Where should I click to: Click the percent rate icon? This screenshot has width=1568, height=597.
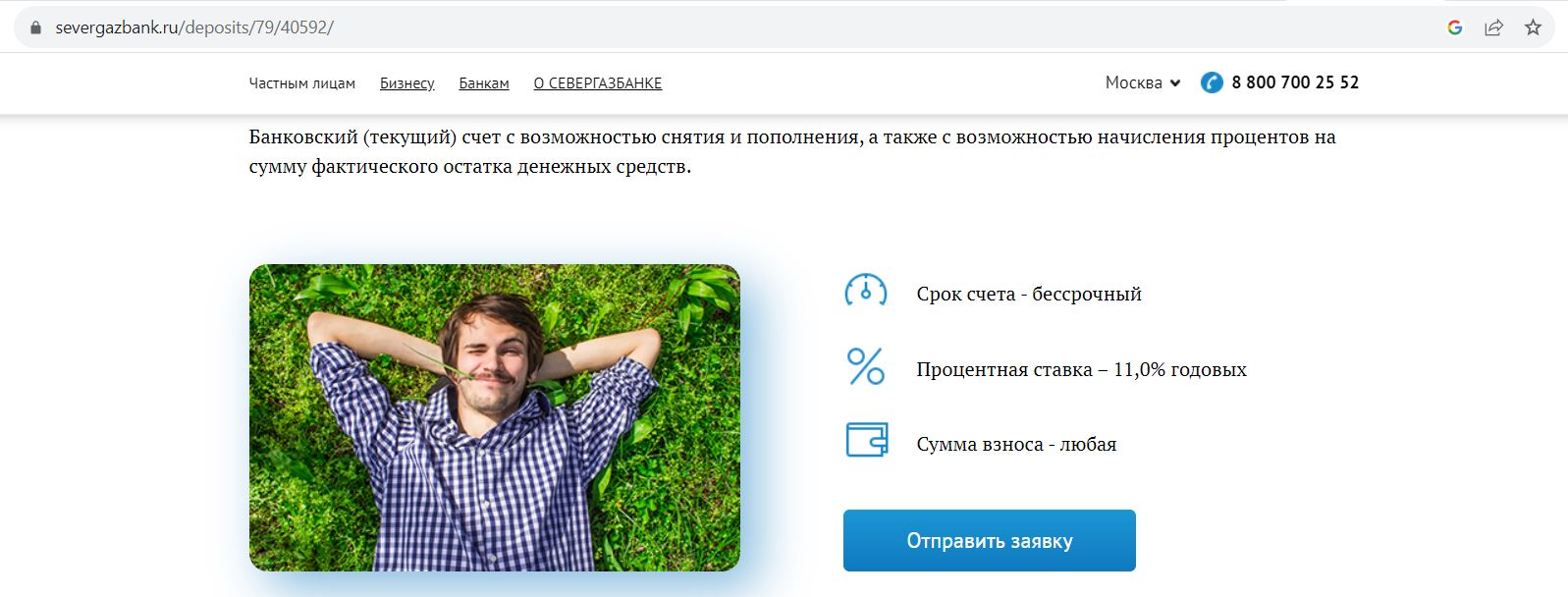tap(865, 367)
